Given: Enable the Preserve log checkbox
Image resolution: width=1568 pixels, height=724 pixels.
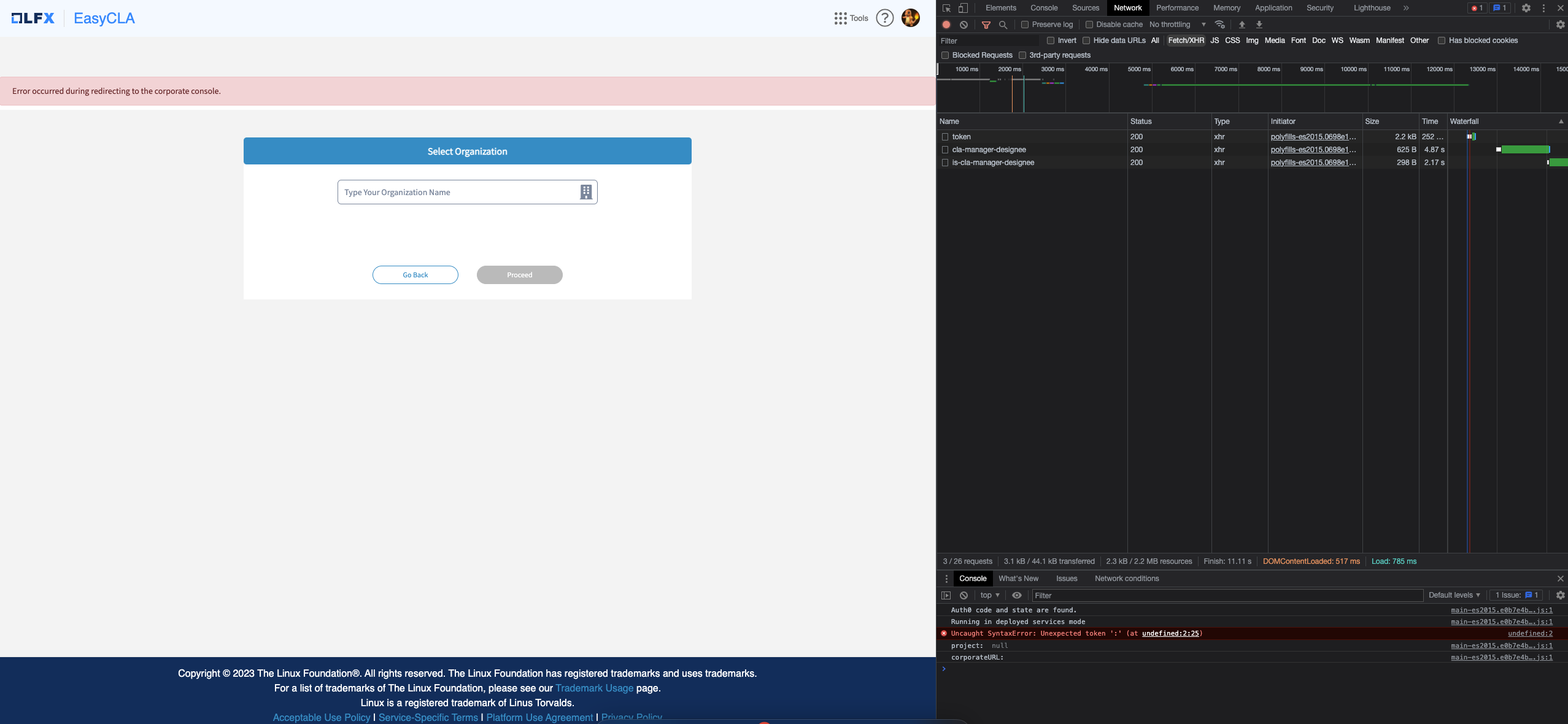Looking at the screenshot, I should click(1025, 25).
